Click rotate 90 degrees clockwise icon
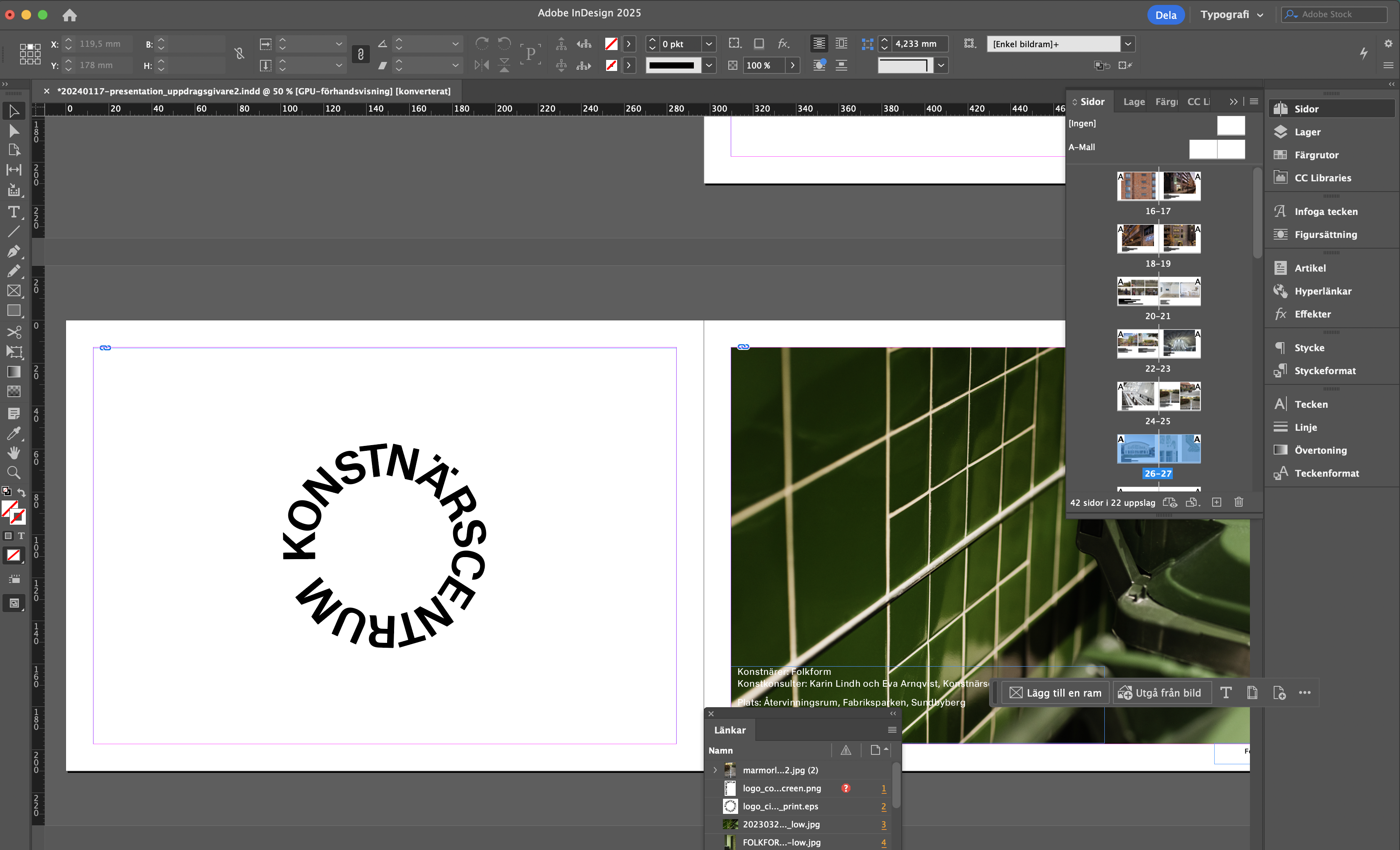The image size is (1400, 850). coord(482,44)
